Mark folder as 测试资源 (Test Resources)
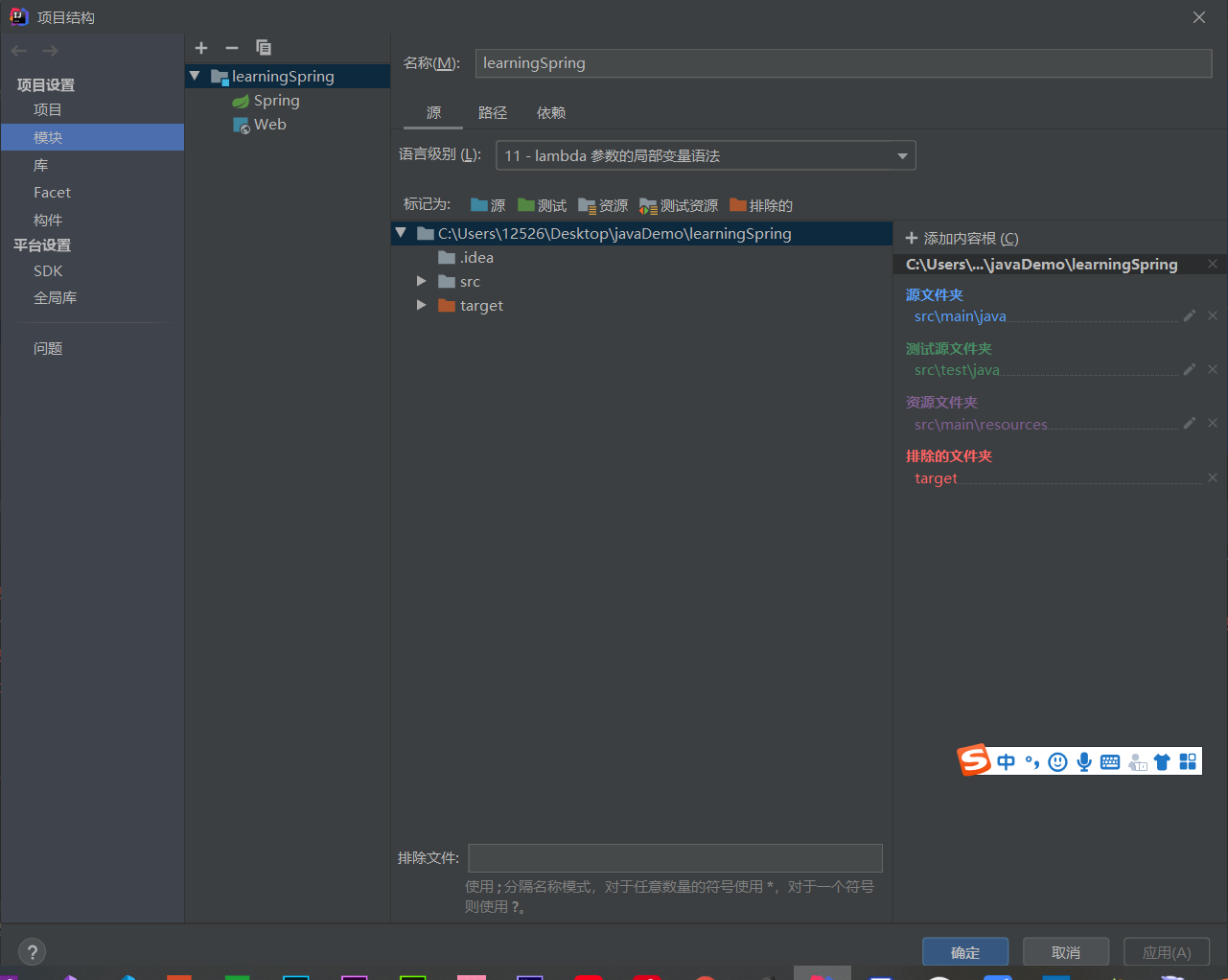The height and width of the screenshot is (980, 1228). (679, 205)
